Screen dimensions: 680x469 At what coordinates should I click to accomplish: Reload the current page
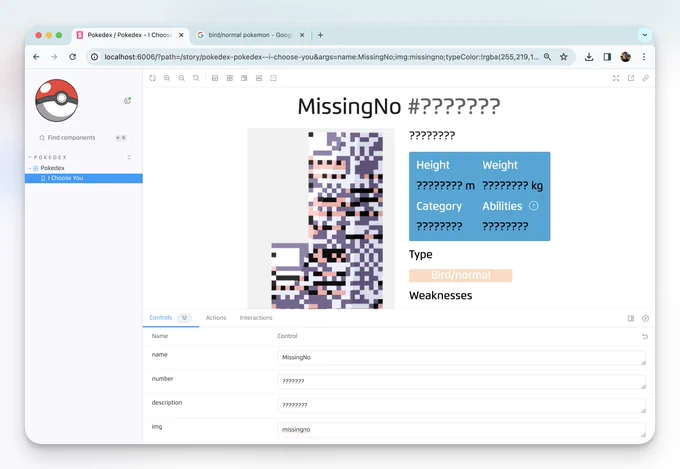coord(72,57)
